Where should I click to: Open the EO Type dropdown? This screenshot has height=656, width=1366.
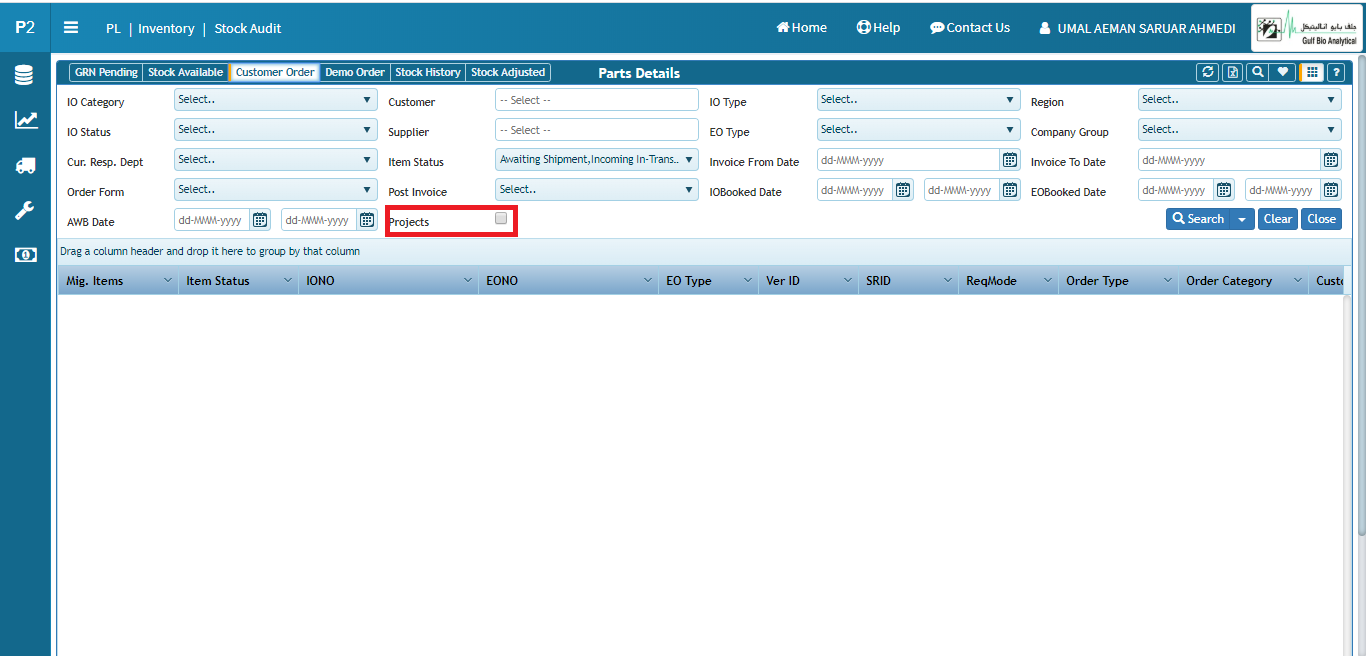click(918, 130)
